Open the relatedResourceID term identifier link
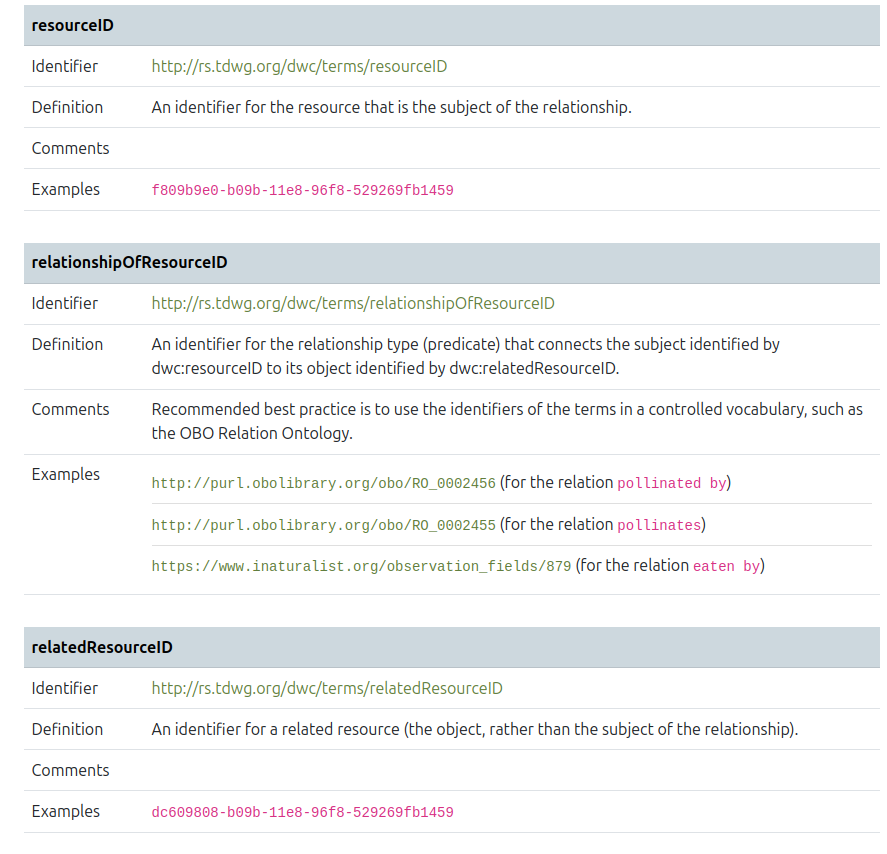 pos(327,689)
